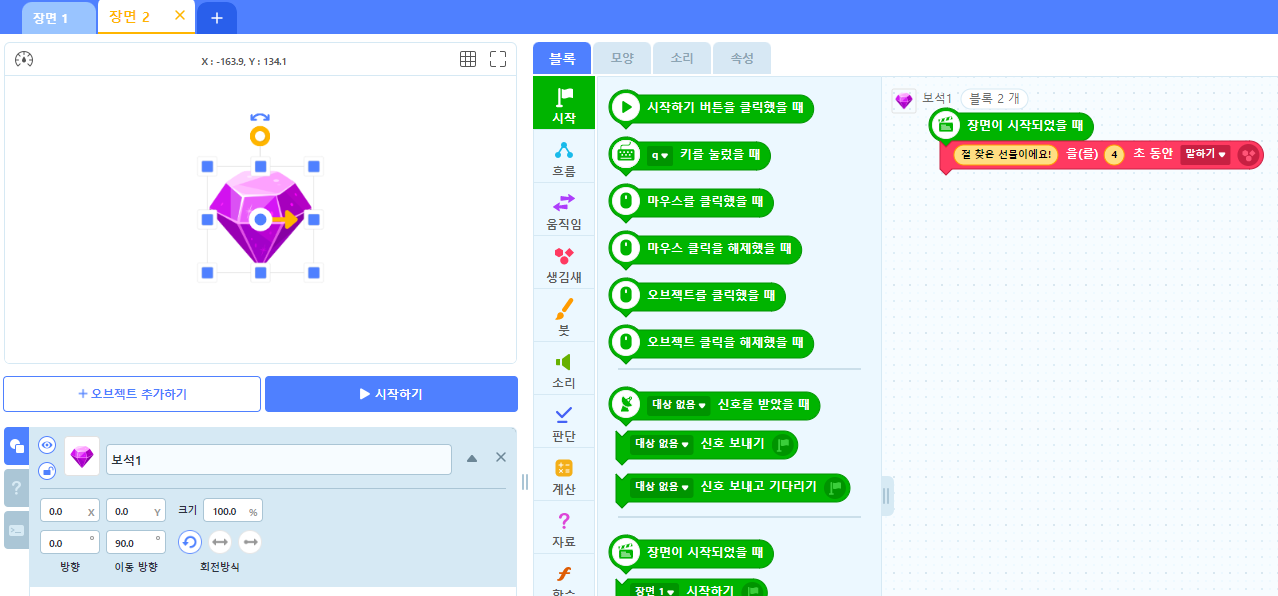Open the 모양 tab

(622, 58)
